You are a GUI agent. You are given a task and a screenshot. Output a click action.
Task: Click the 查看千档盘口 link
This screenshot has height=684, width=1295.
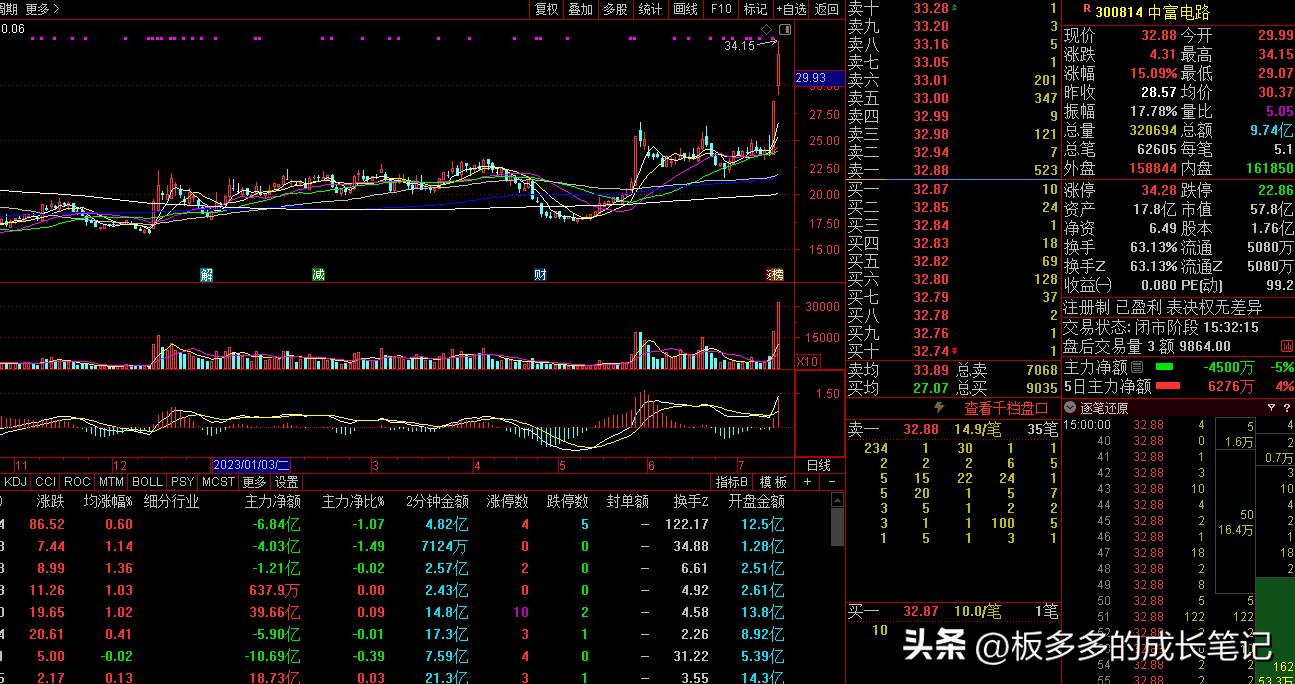pos(1006,408)
